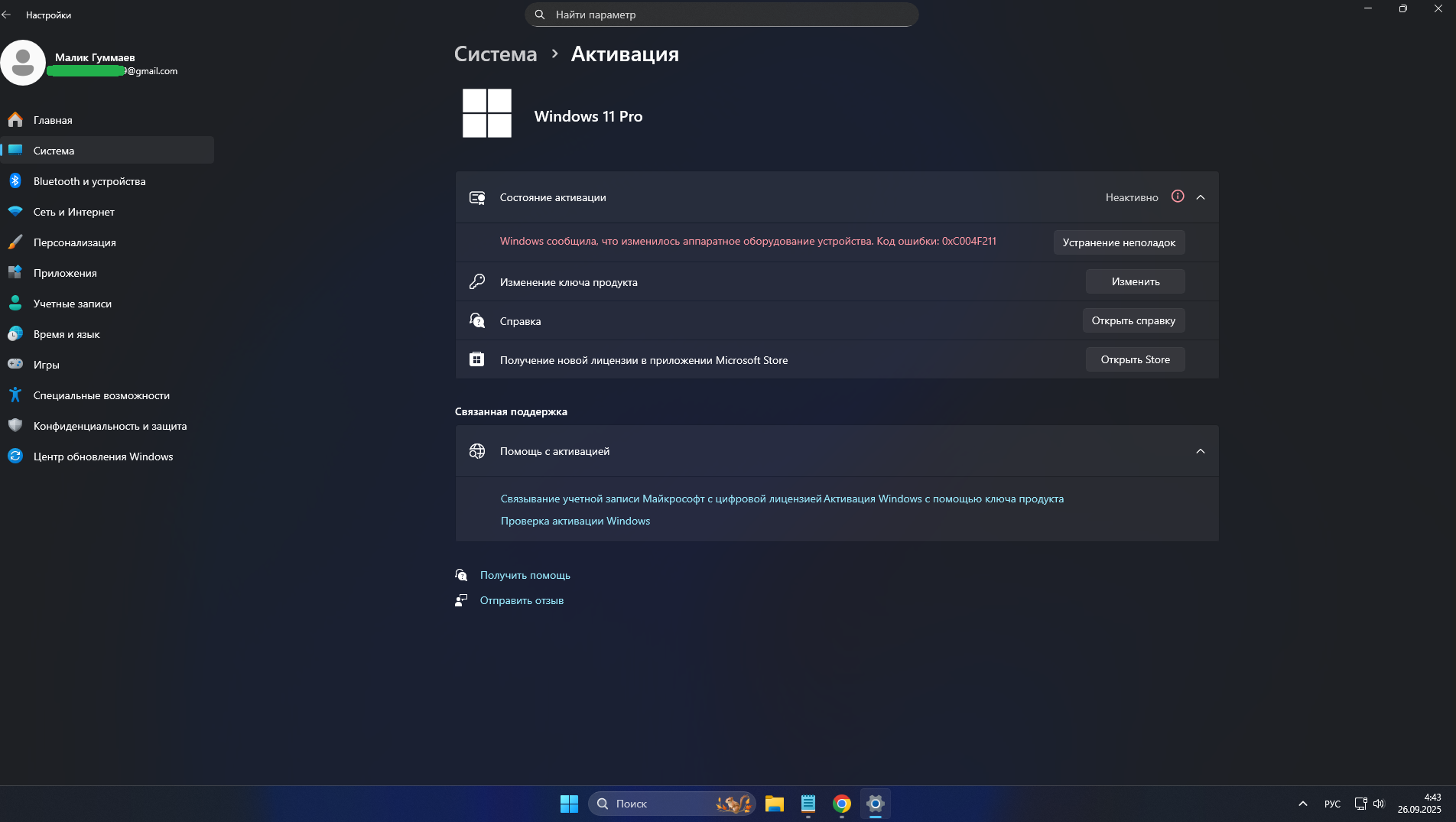The image size is (1456, 822).
Task: Click the Связанная поддержка heading
Action: pyautogui.click(x=511, y=411)
